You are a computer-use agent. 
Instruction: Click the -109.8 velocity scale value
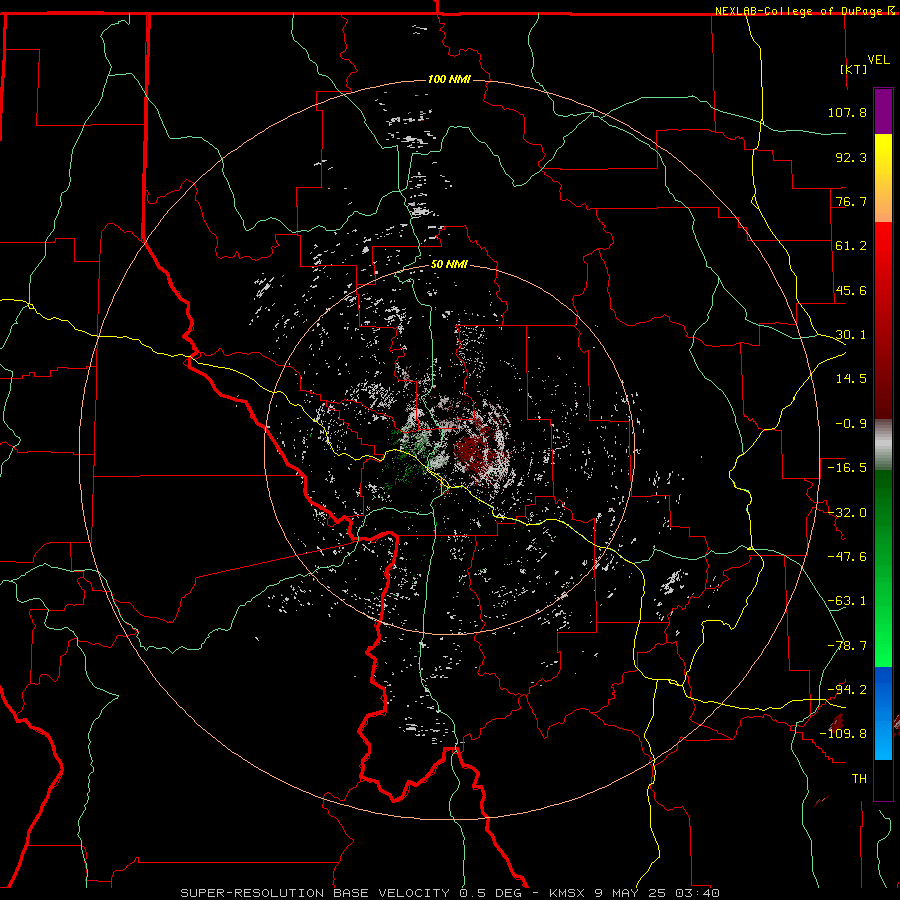pyautogui.click(x=844, y=734)
